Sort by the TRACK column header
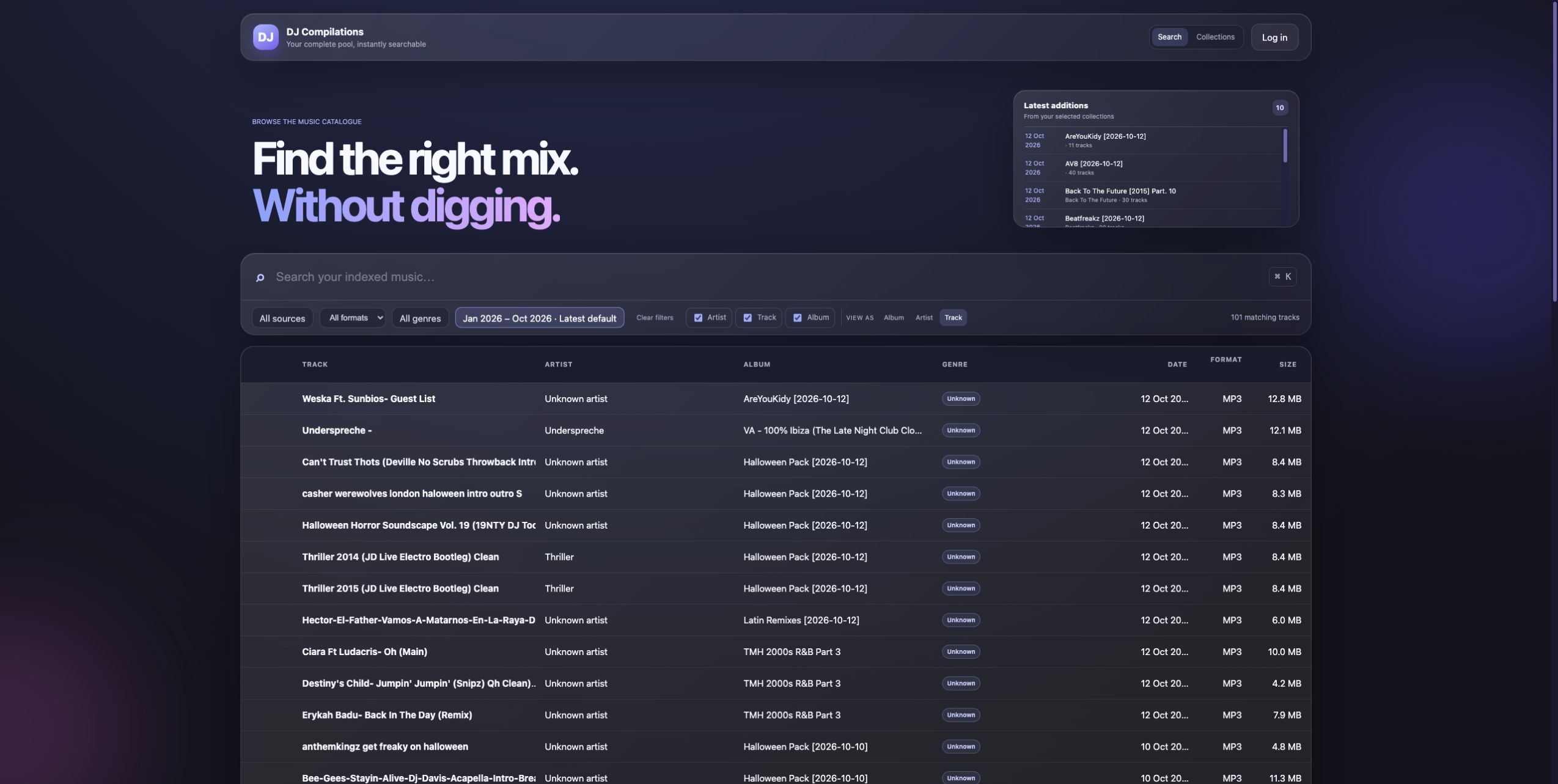Screen dimensions: 1558x784 [x=315, y=365]
